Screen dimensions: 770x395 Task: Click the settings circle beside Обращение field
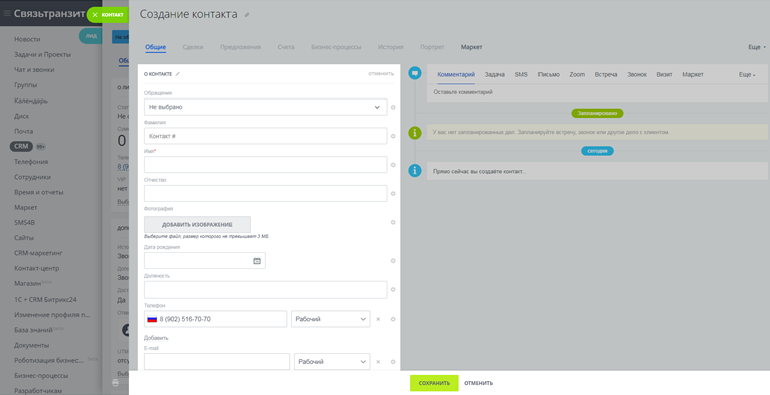(393, 108)
